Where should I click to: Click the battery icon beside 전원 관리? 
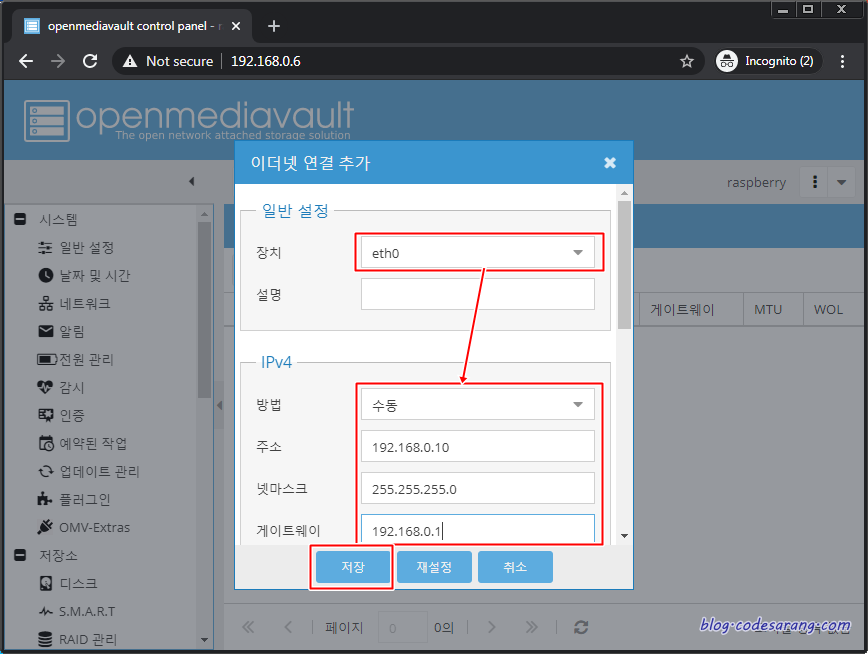[x=46, y=359]
